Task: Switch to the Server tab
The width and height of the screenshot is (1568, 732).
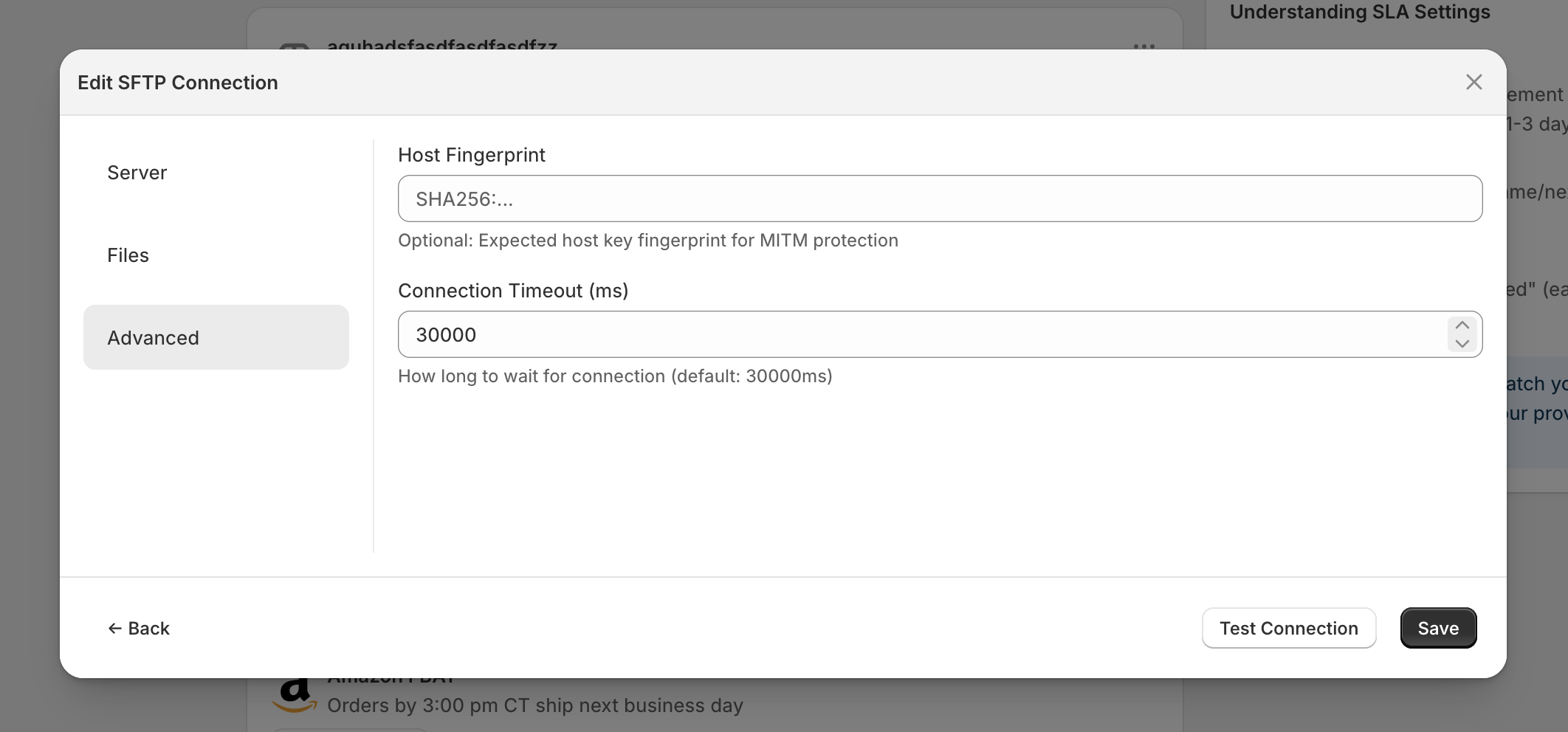Action: (137, 172)
